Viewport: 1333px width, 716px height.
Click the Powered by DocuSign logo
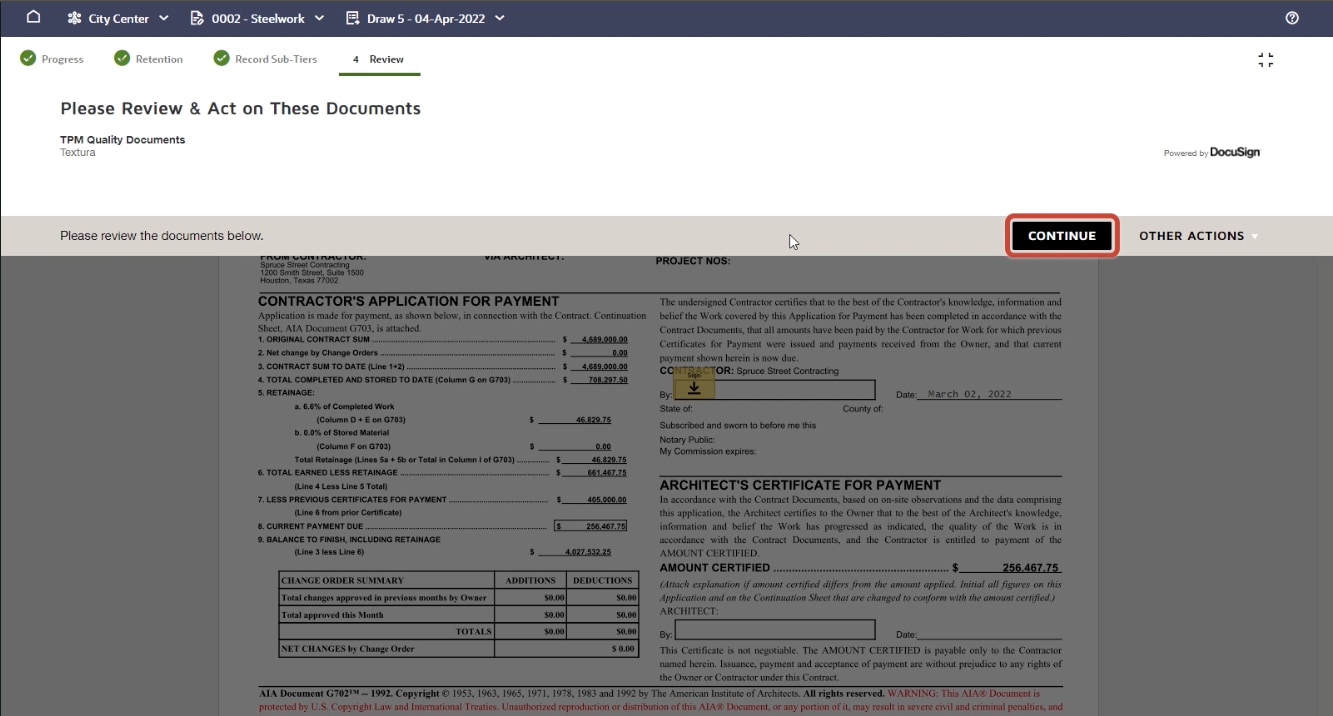1212,153
